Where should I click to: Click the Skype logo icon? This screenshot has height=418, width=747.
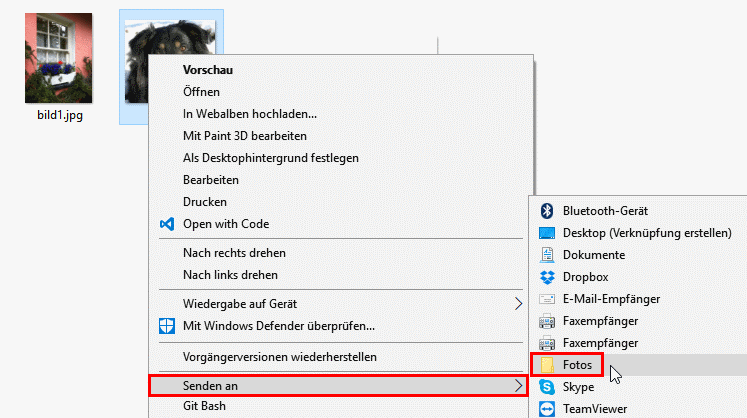coord(547,387)
